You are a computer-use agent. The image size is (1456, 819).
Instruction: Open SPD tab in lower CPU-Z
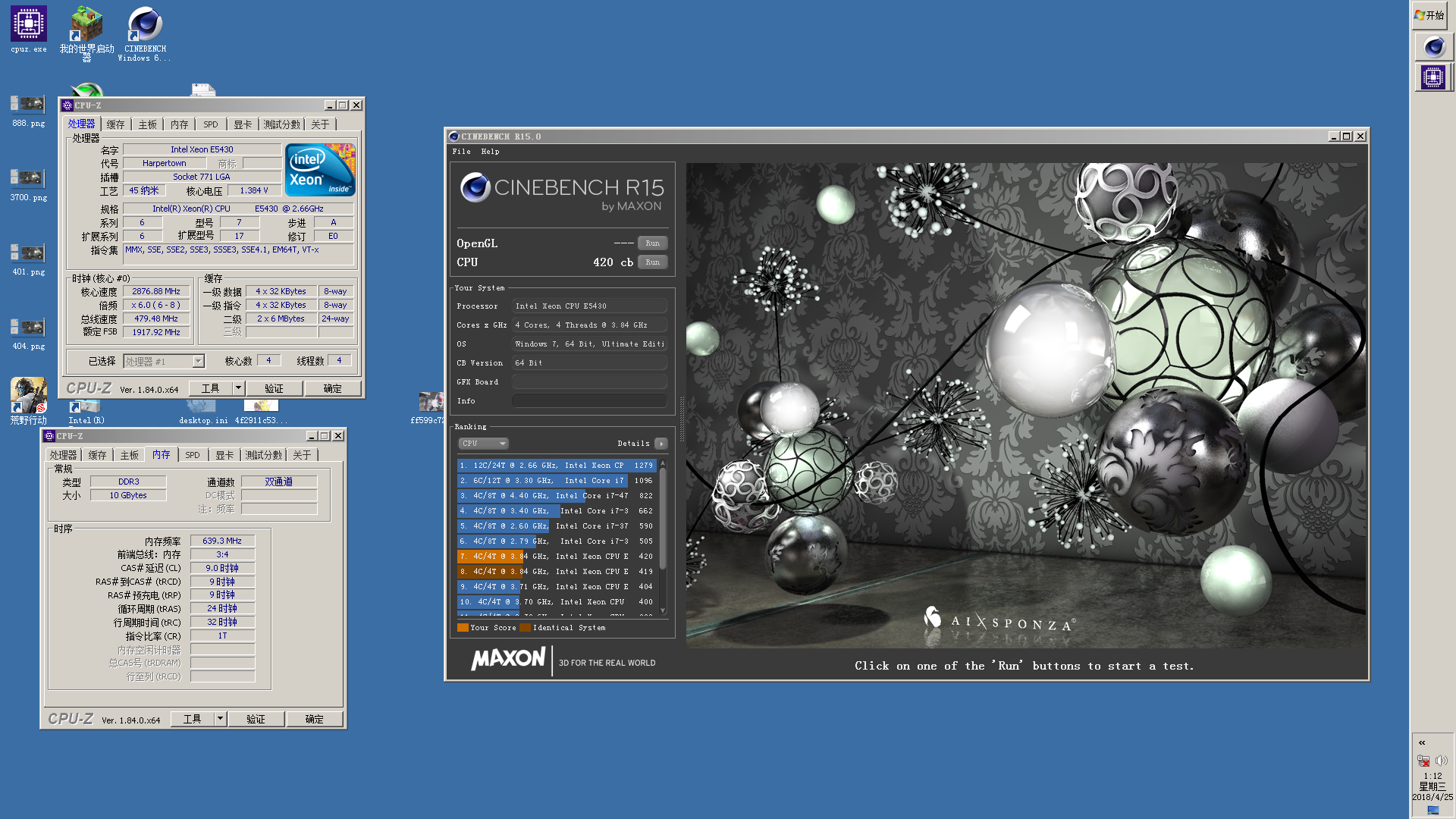click(193, 455)
